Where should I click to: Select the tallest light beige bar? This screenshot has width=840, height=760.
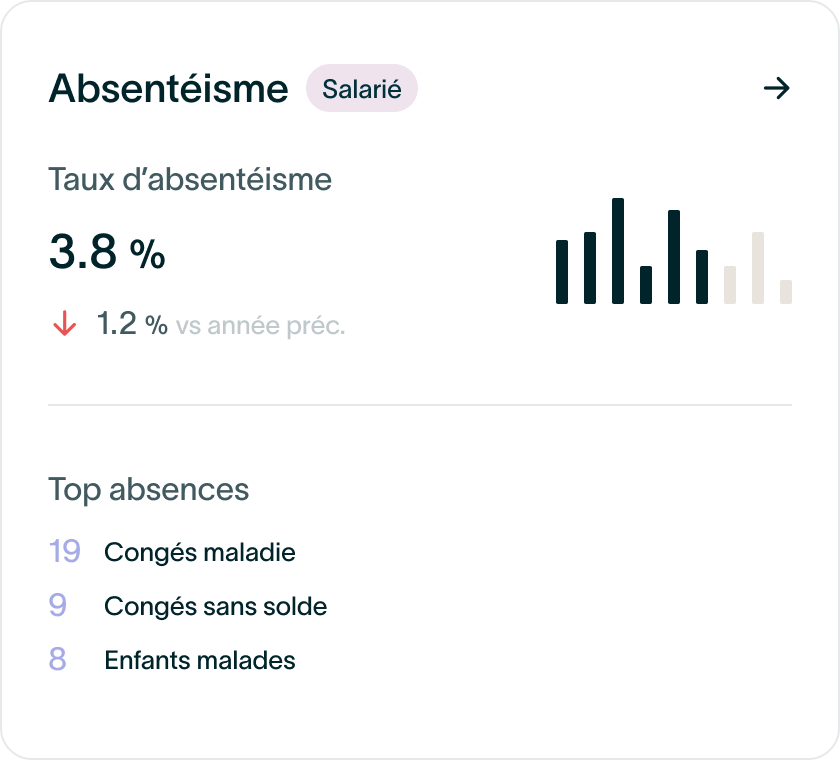tap(758, 268)
